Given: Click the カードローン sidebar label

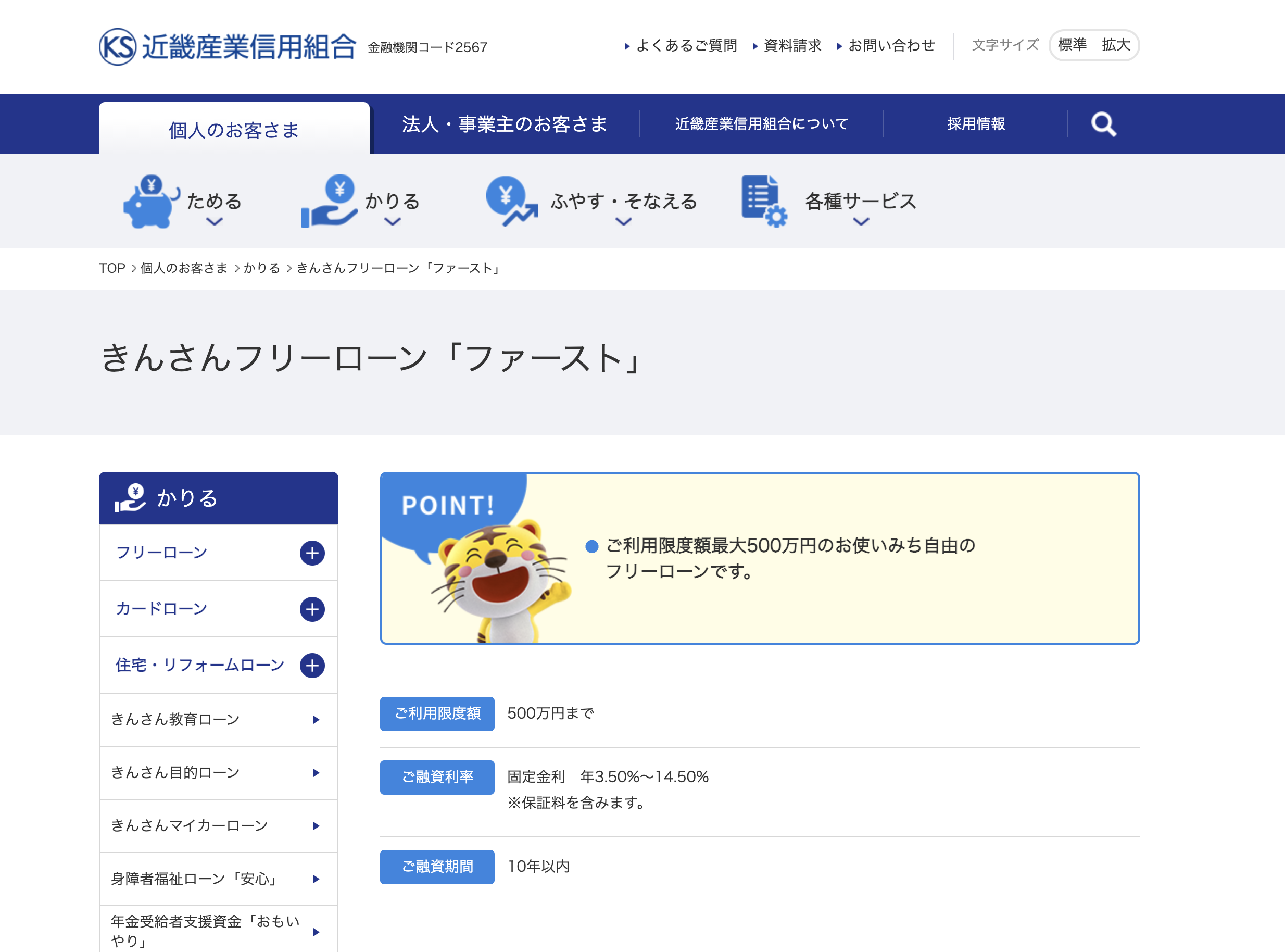Looking at the screenshot, I should click(x=162, y=609).
